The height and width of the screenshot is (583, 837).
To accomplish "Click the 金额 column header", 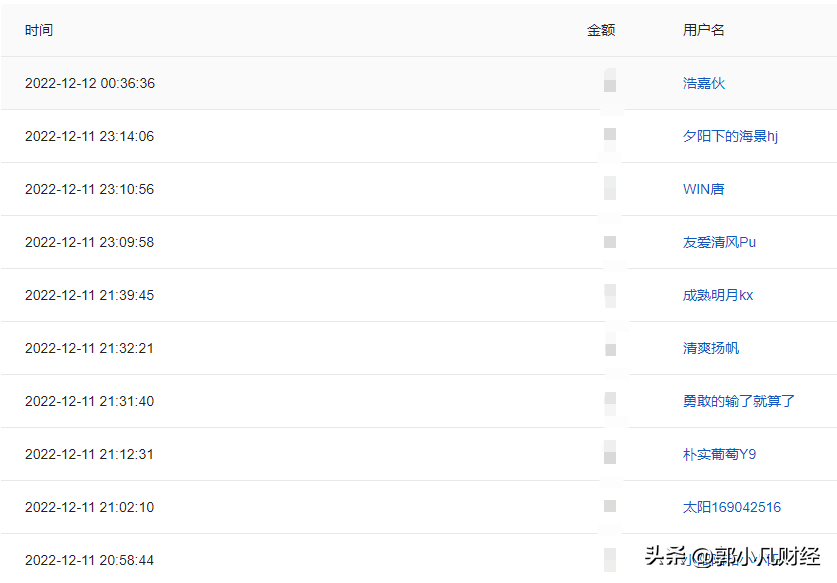I will [x=601, y=30].
